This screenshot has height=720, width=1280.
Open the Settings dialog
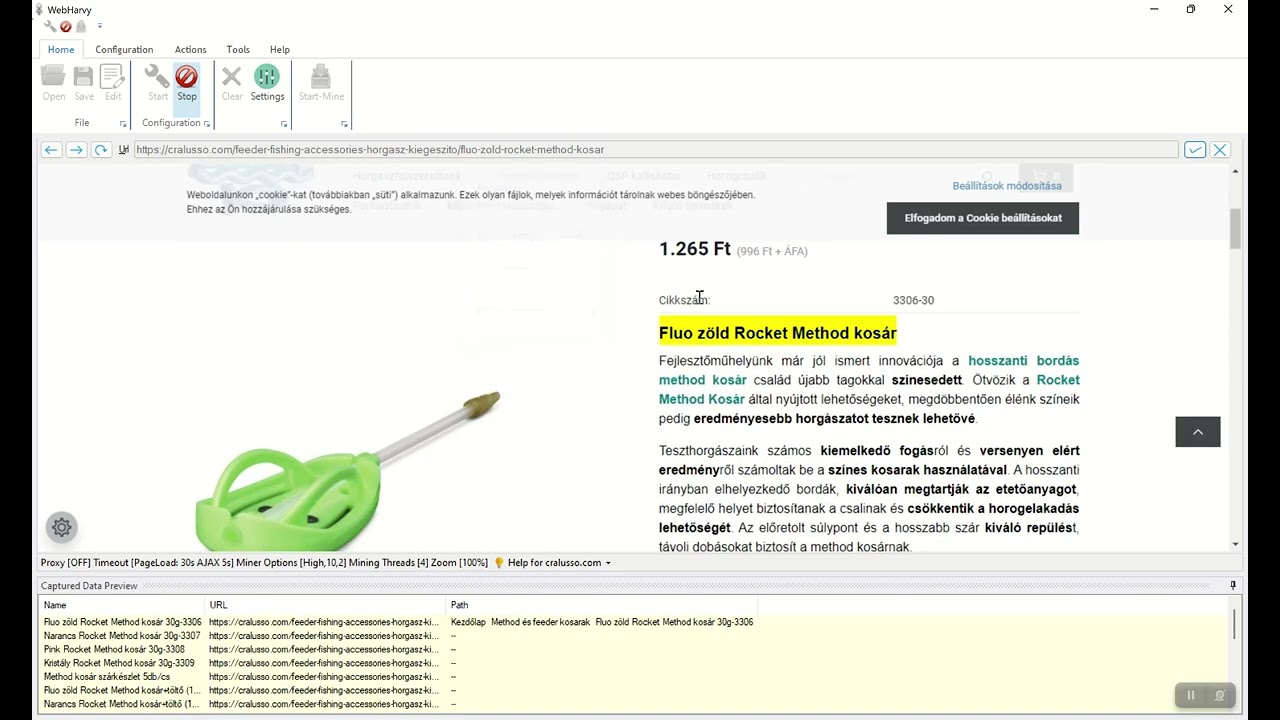267,82
